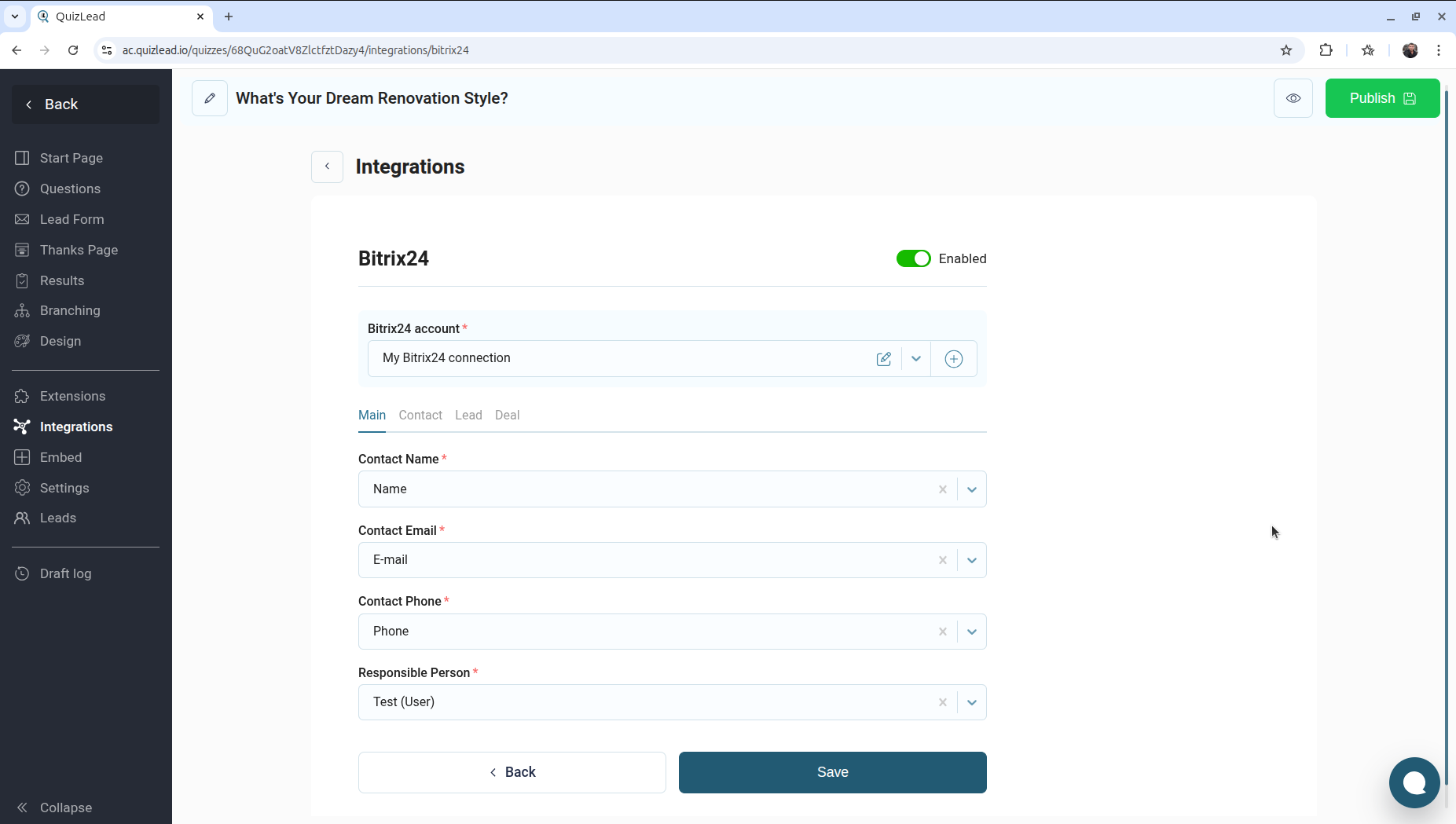1456x824 pixels.
Task: Disable the Bitrix24 Enabled toggle
Action: point(913,258)
